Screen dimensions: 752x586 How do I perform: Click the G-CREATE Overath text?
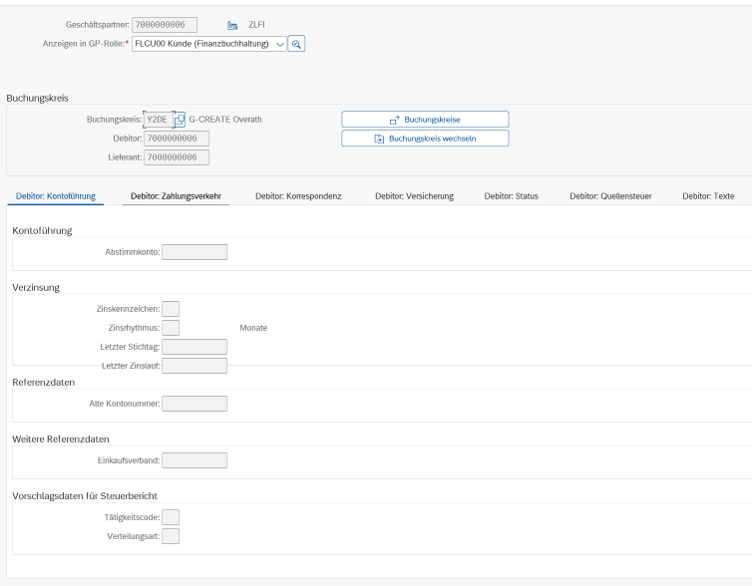click(225, 119)
